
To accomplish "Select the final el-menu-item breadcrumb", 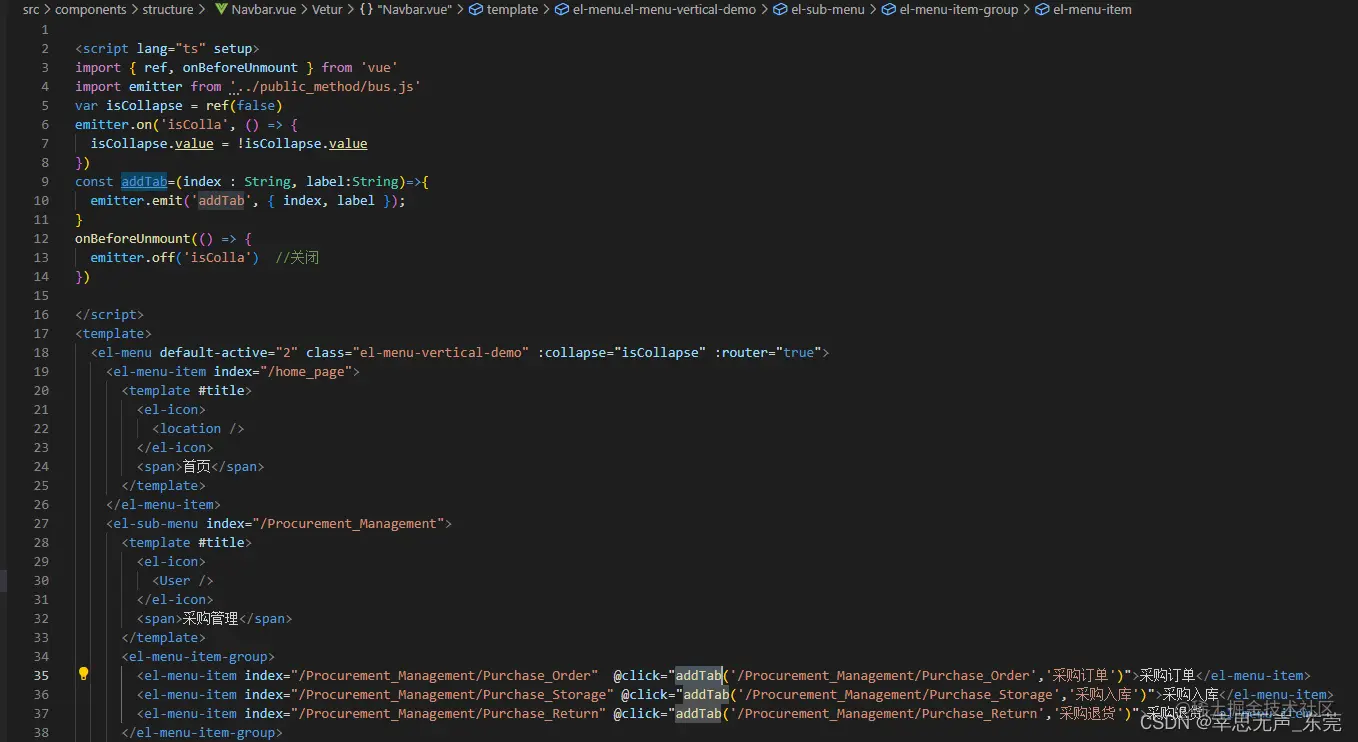I will 1084,9.
